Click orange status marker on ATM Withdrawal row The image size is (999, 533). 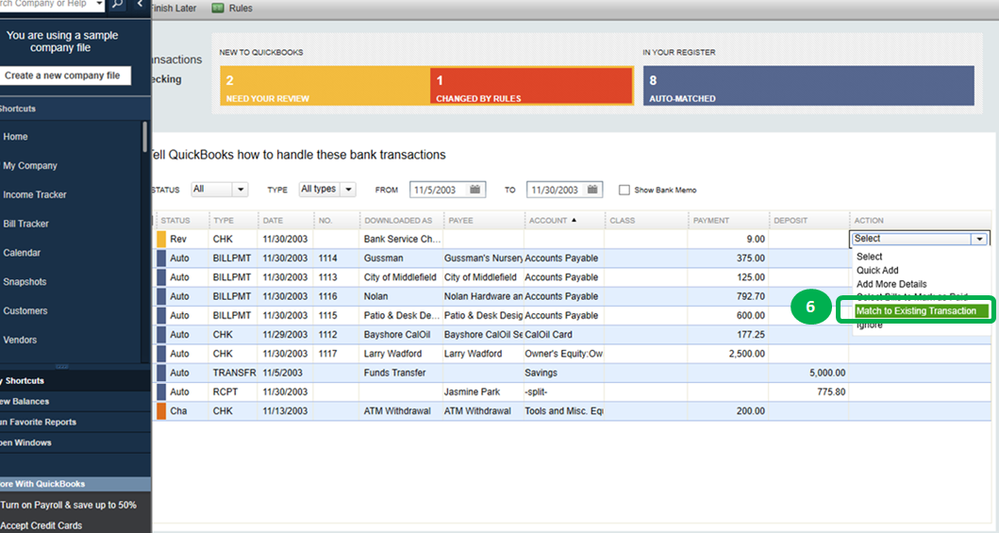[161, 411]
